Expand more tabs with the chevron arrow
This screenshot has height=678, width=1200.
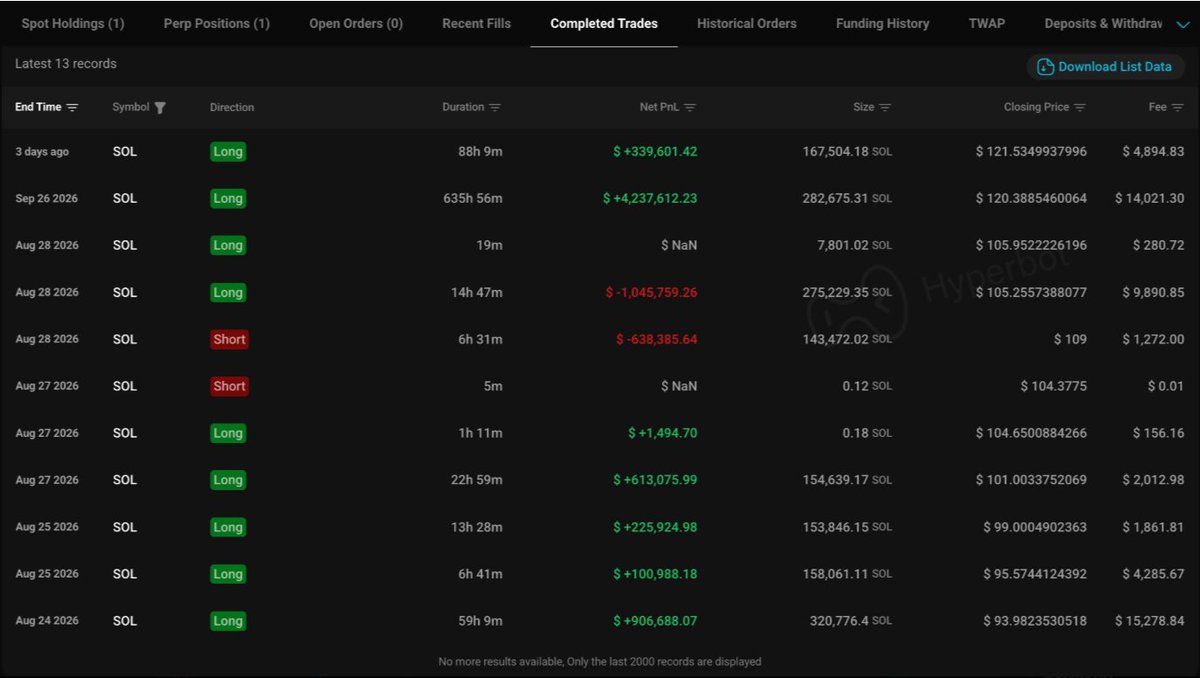[1183, 25]
